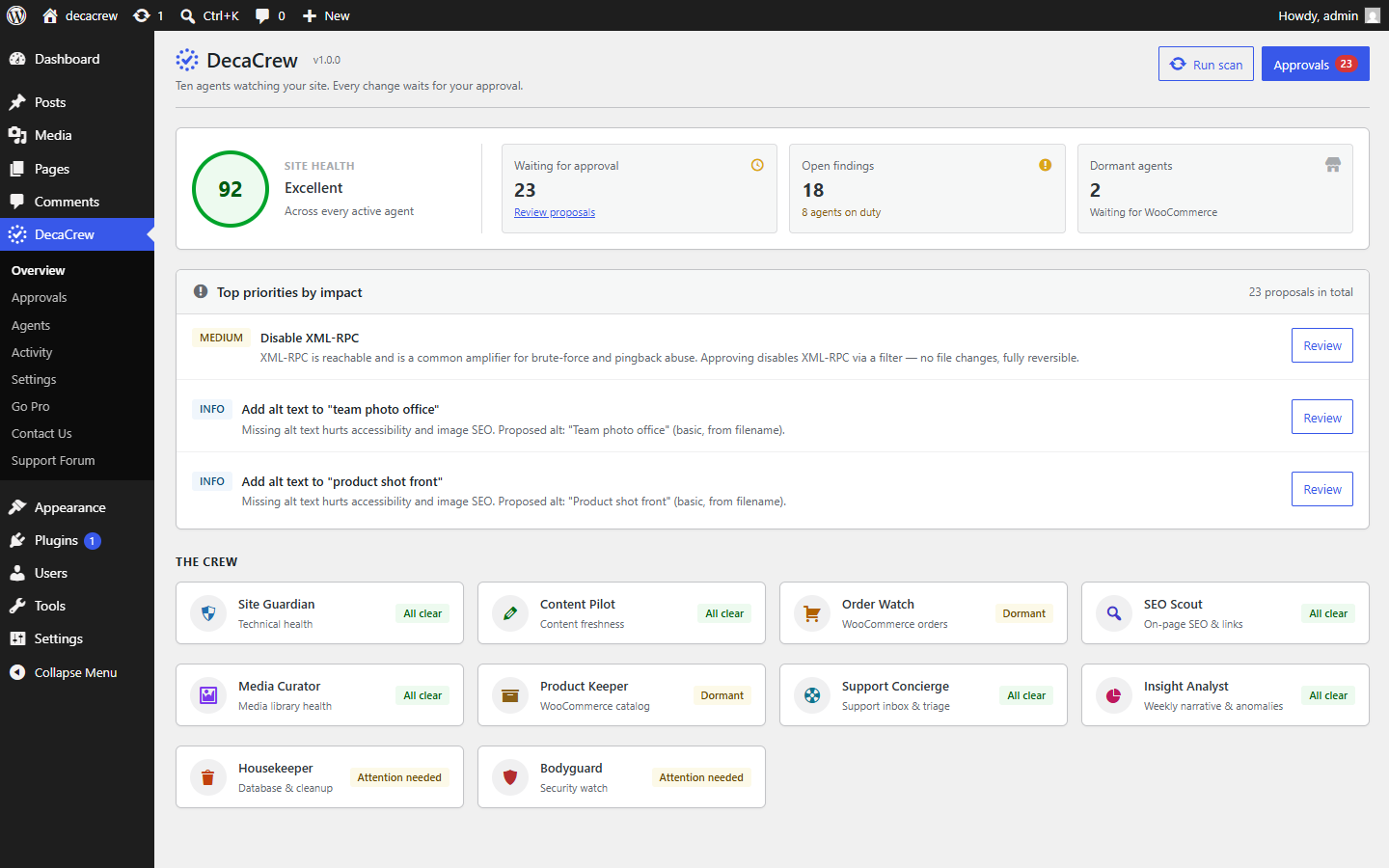Go to Pages in the sidebar
Screen dimensions: 1389x868
[x=77, y=169]
